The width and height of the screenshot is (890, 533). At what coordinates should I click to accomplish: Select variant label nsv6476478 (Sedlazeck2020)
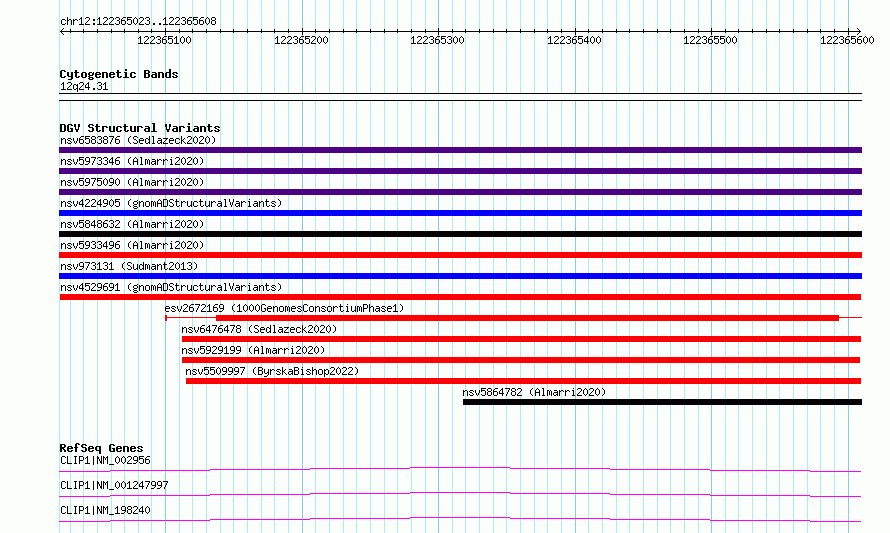tap(259, 329)
